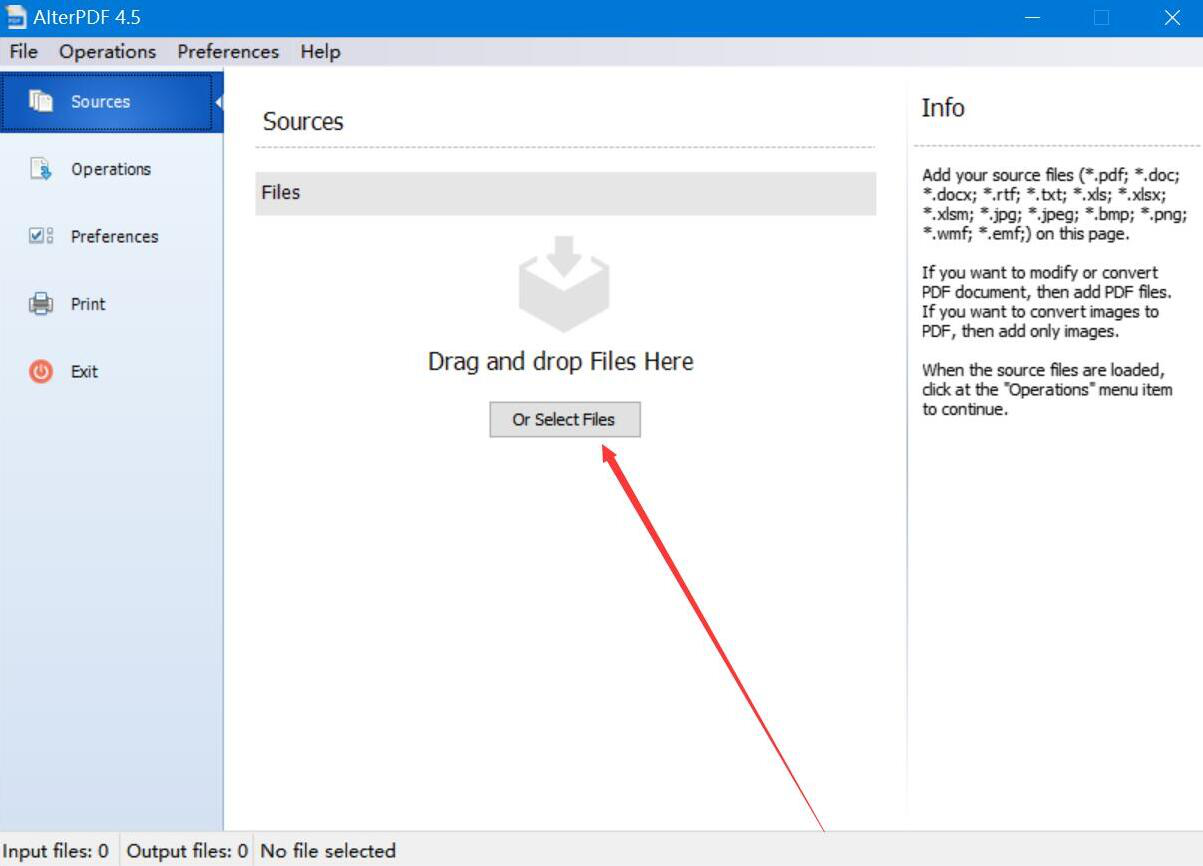Screen dimensions: 1203x866
Task: Click the Exit label in sidebar
Action: (84, 371)
